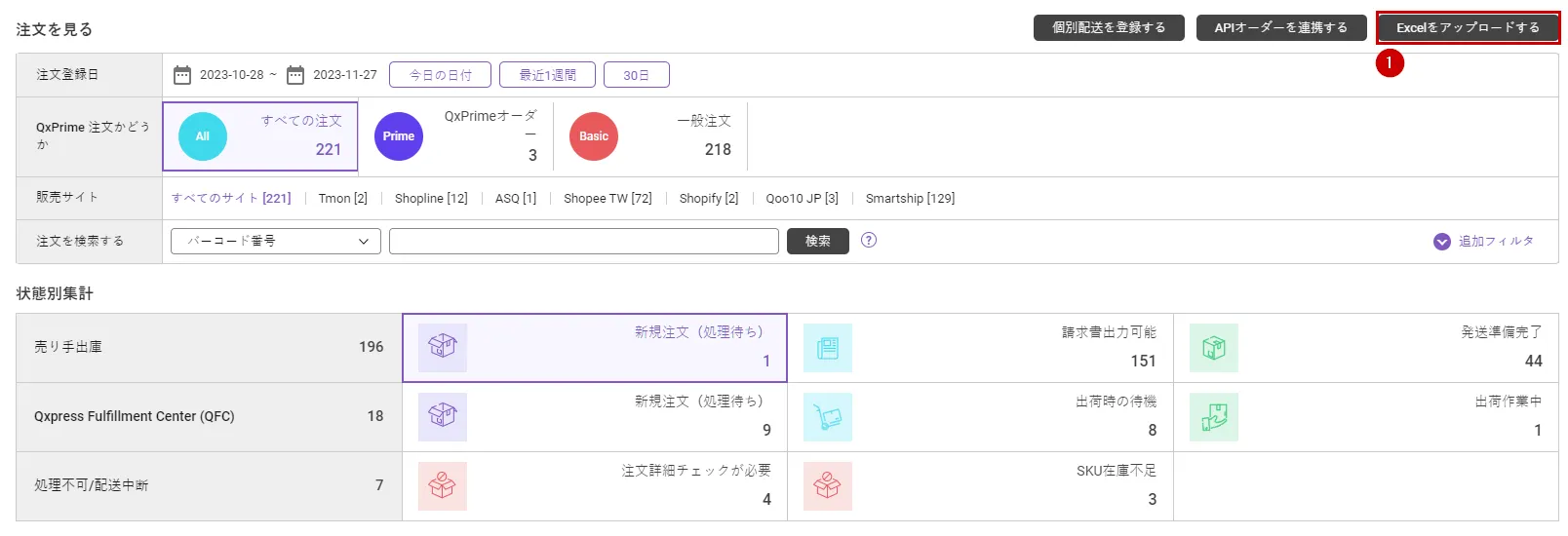Image resolution: width=1568 pixels, height=536 pixels.
Task: Open the start date calendar icon
Action: tap(182, 75)
